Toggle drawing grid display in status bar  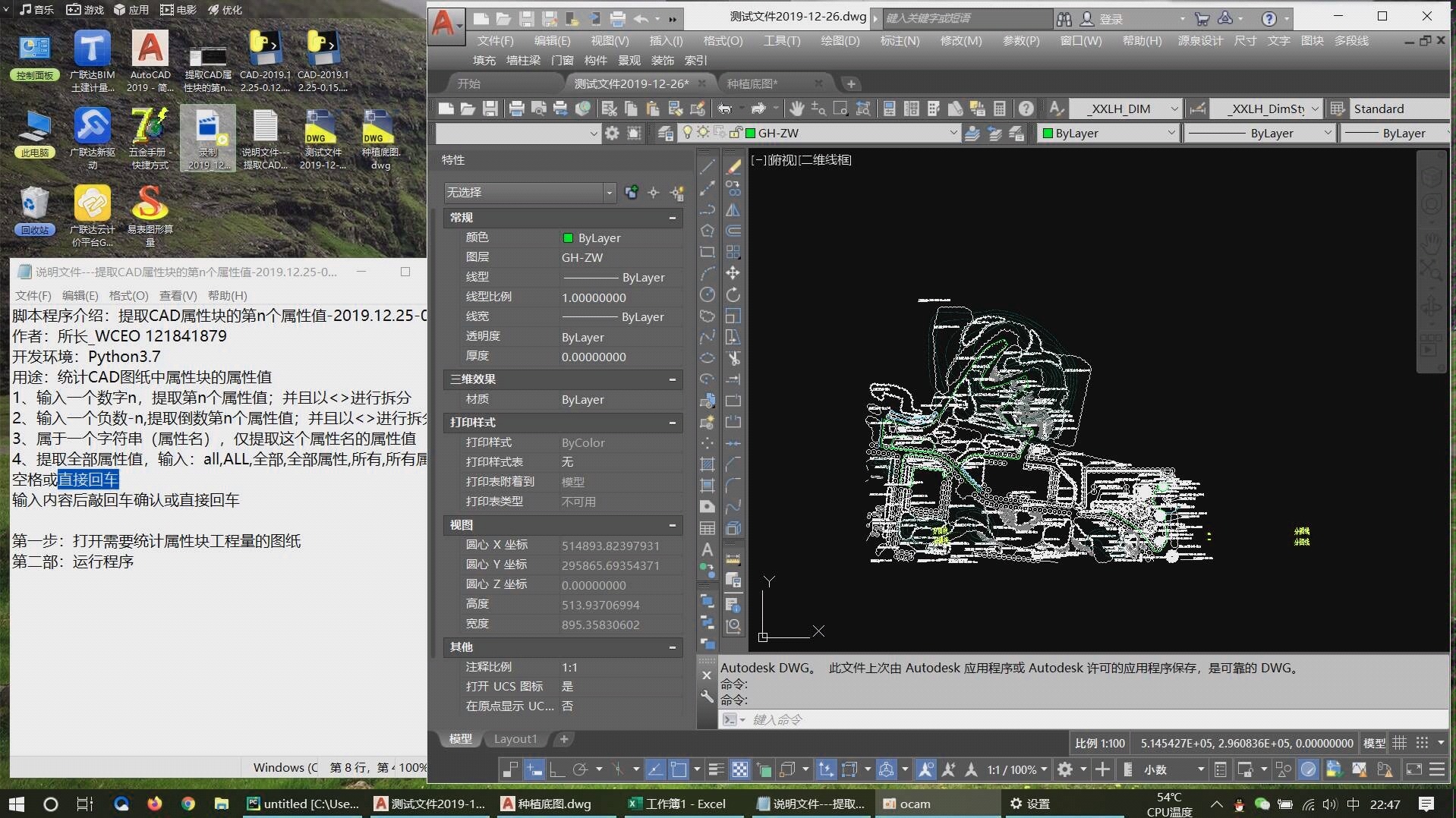(x=1400, y=743)
